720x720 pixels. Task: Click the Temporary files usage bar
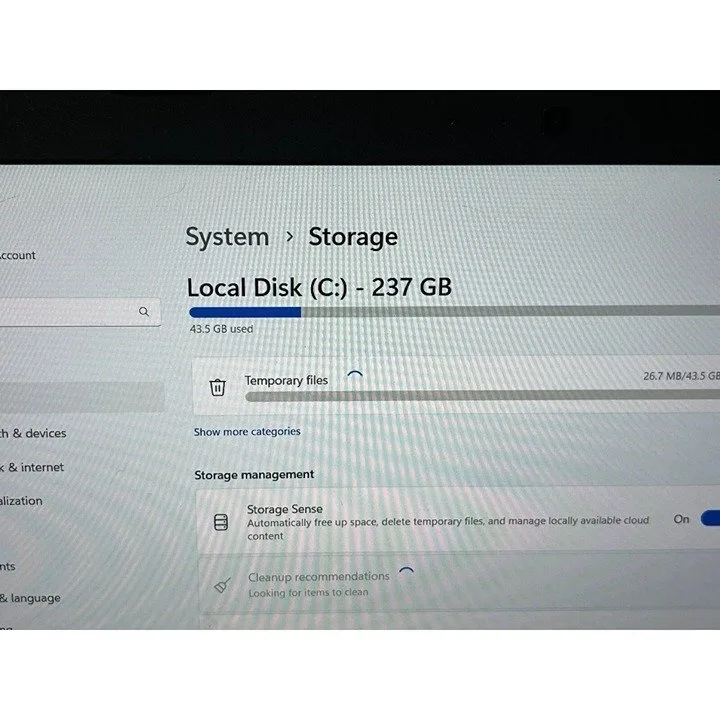[x=483, y=396]
